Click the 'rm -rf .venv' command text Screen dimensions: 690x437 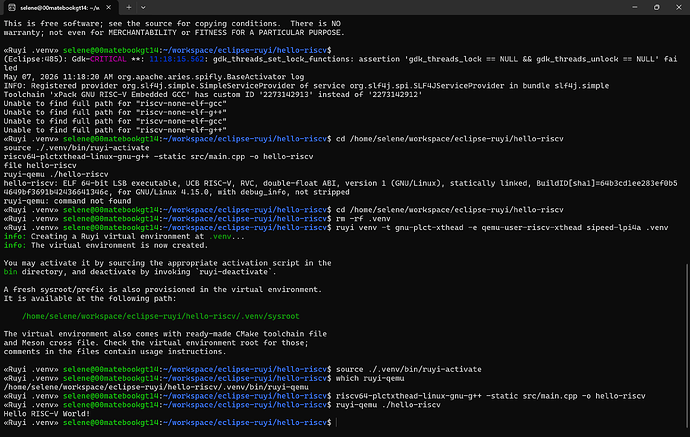pyautogui.click(x=363, y=219)
